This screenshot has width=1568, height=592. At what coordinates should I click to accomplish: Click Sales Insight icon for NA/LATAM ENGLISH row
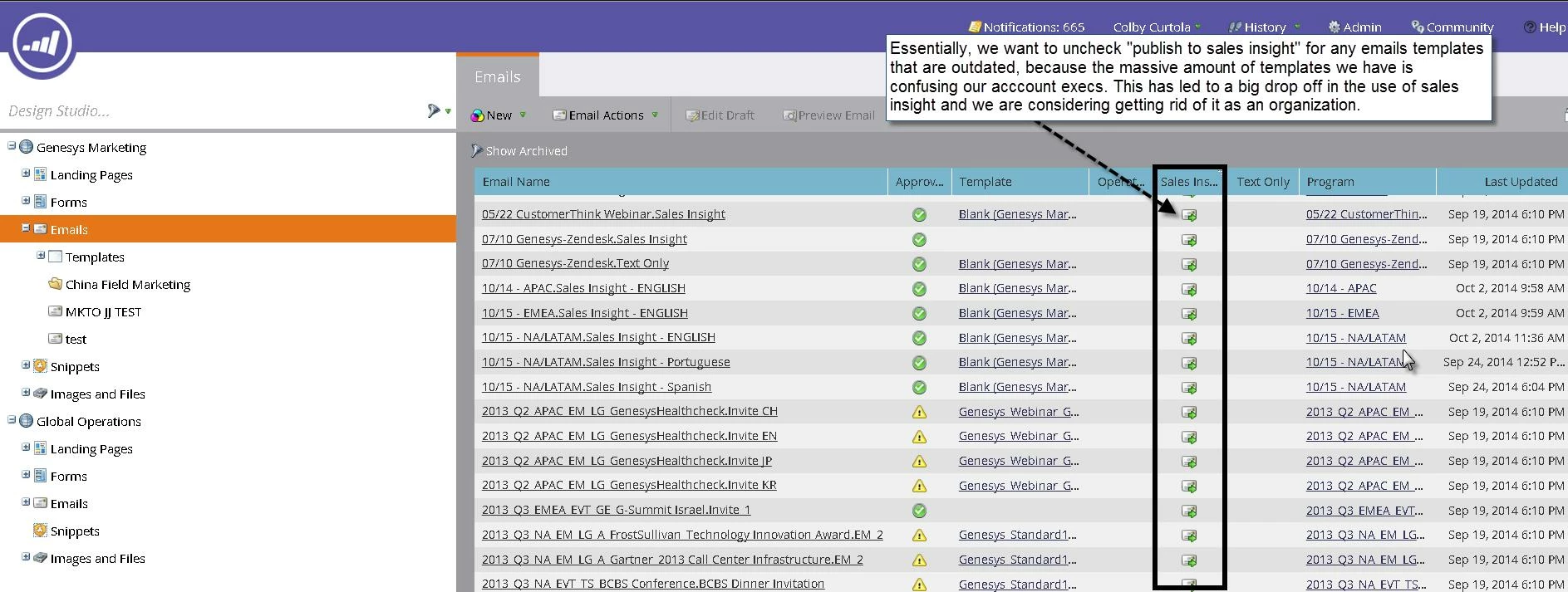(x=1189, y=339)
